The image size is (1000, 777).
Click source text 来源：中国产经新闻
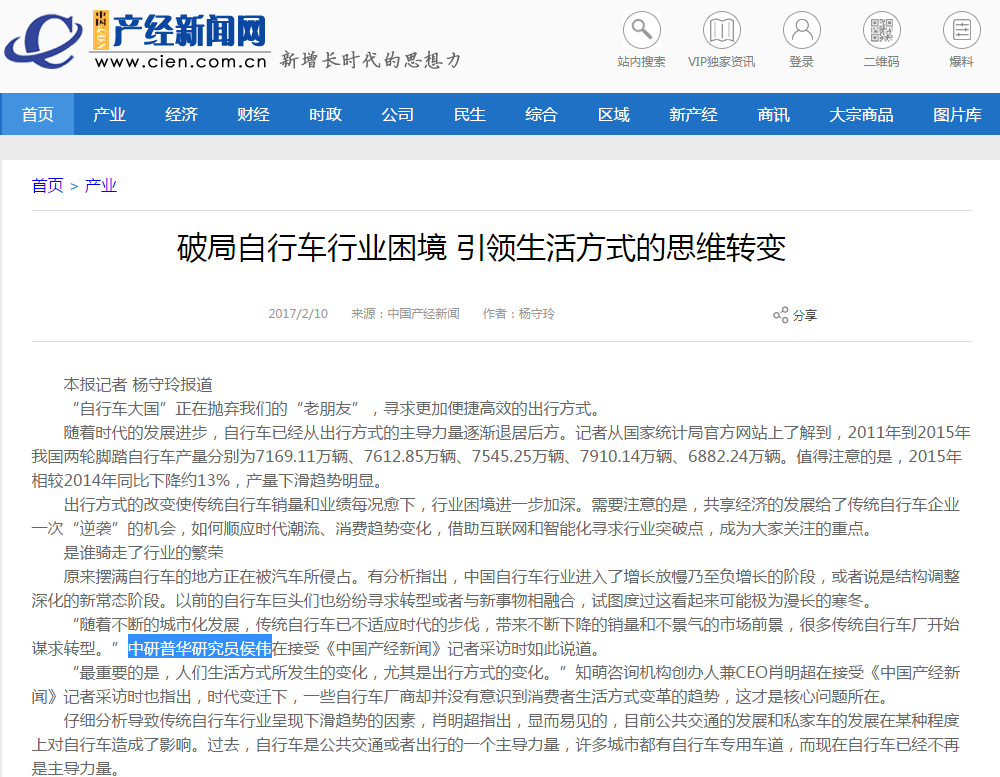[x=405, y=314]
